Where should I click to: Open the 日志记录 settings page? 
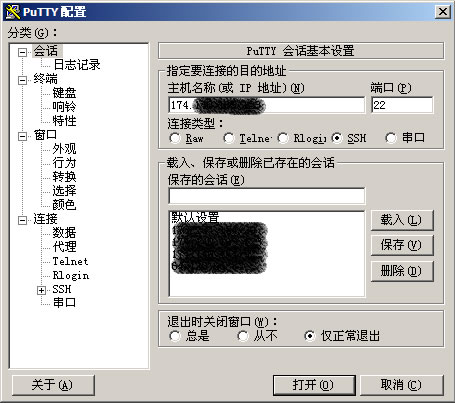(77, 65)
